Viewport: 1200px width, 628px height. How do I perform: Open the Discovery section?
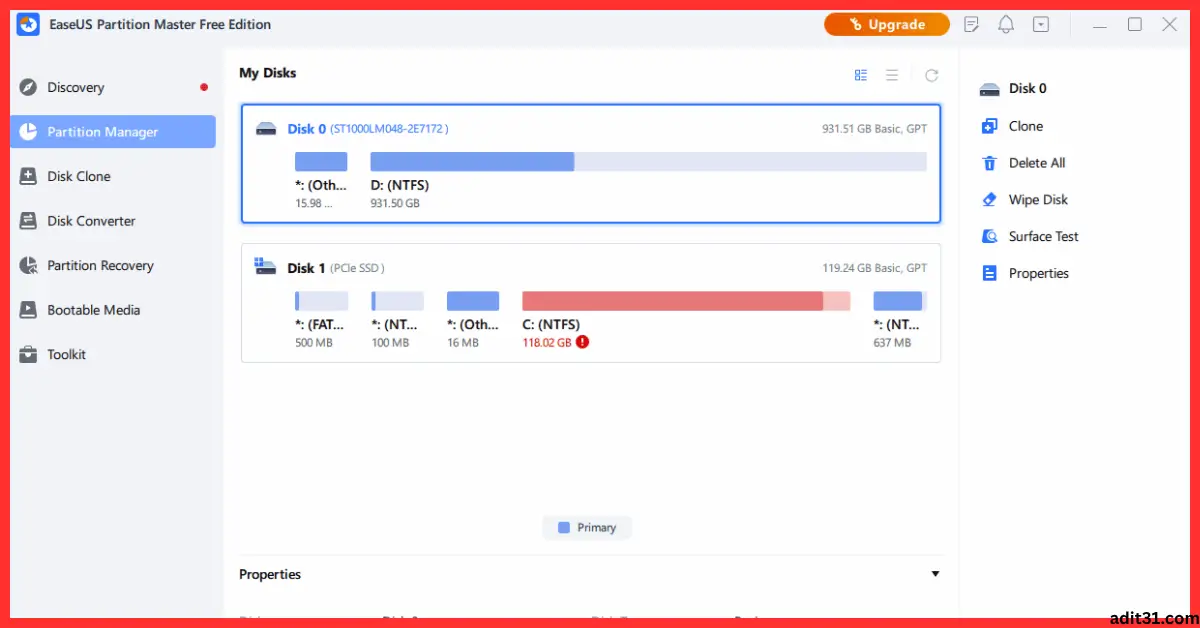(112, 87)
